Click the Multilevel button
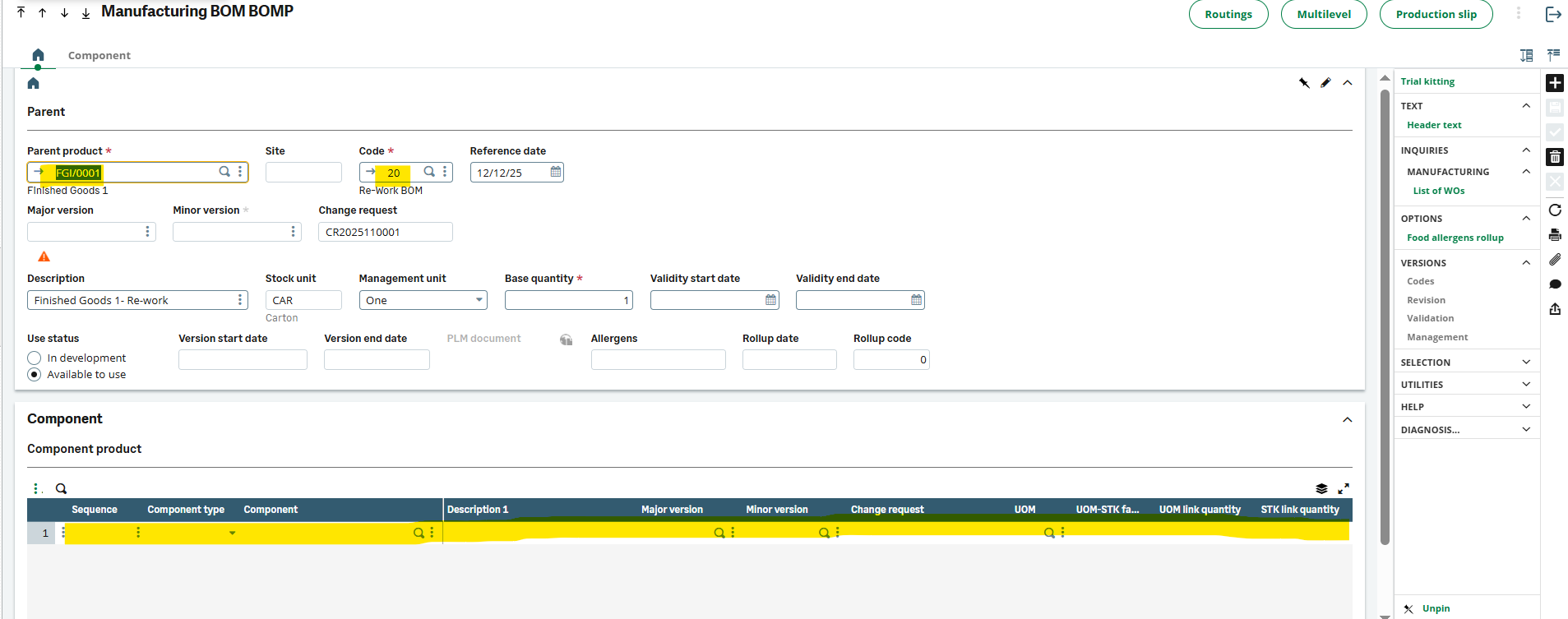1568x619 pixels. coord(1324,14)
